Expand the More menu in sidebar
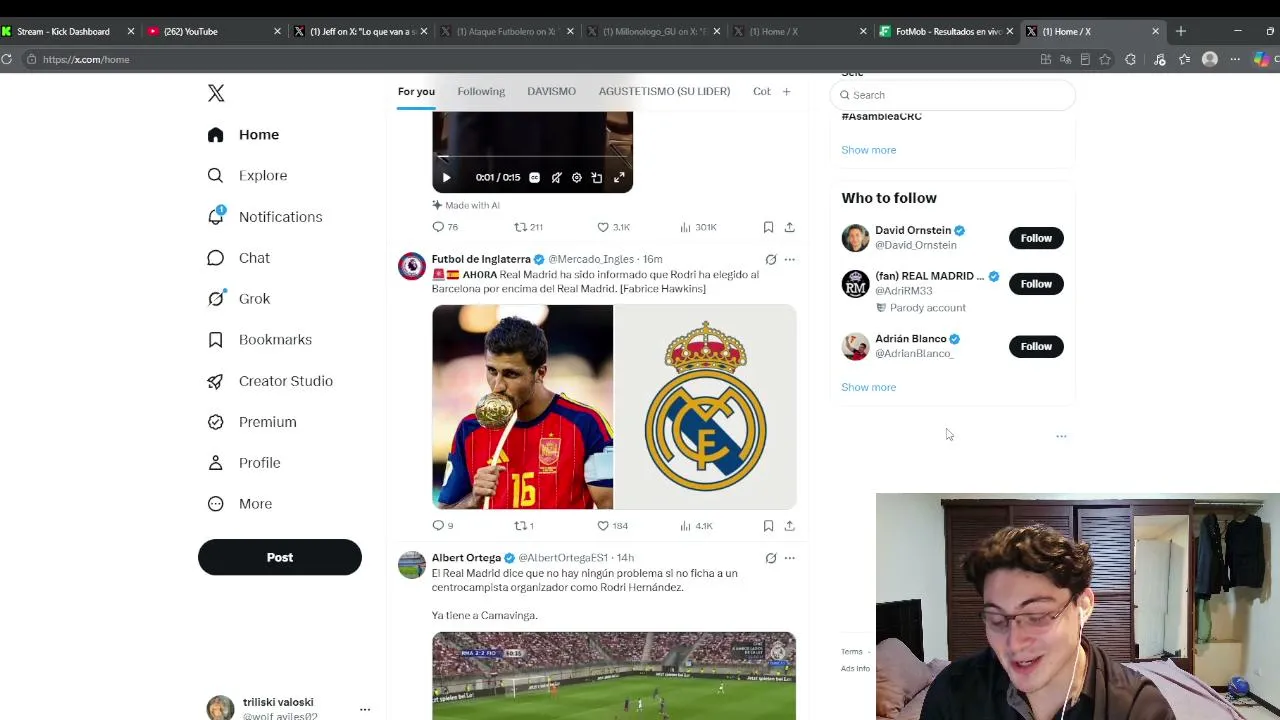 pyautogui.click(x=239, y=504)
